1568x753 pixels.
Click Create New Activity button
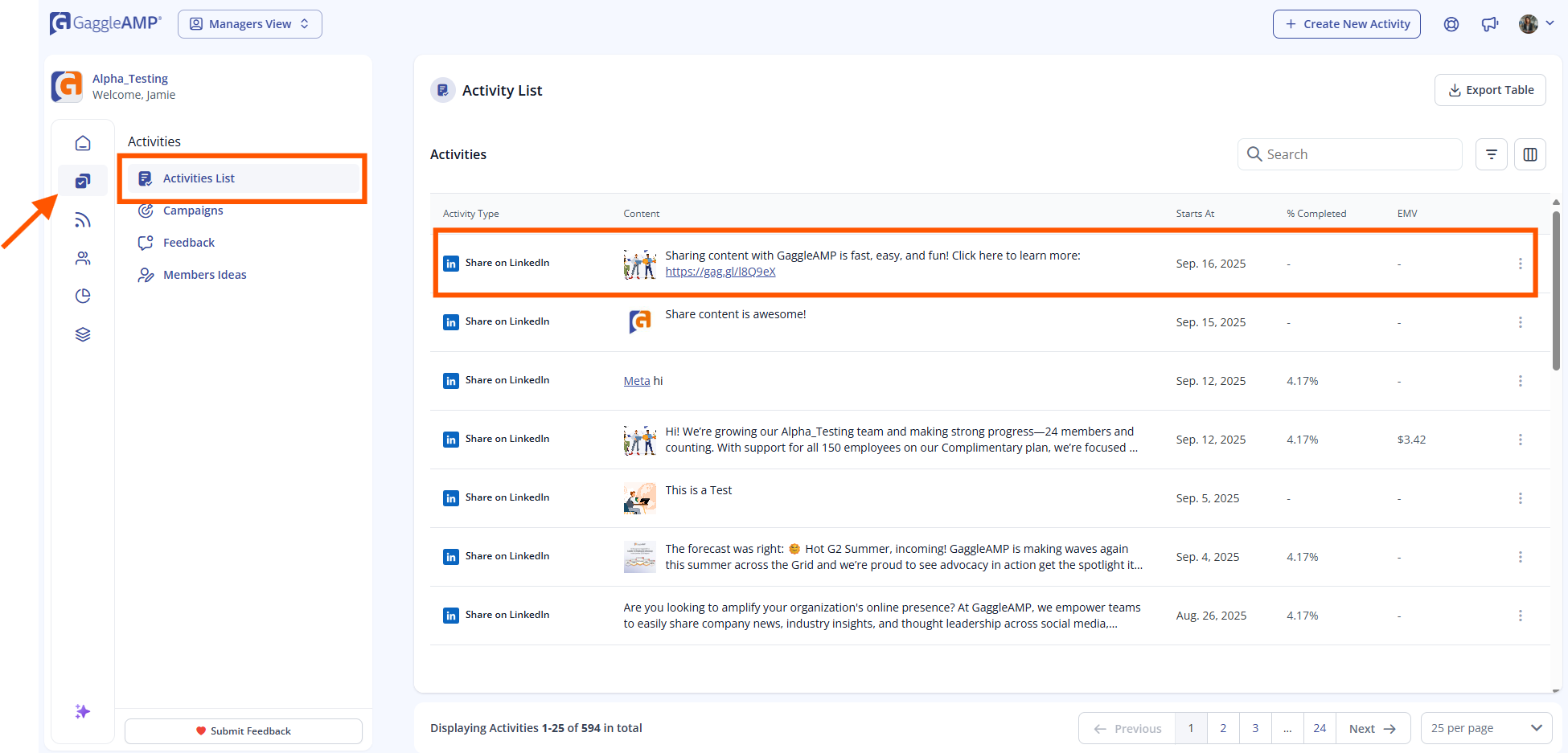(1347, 24)
